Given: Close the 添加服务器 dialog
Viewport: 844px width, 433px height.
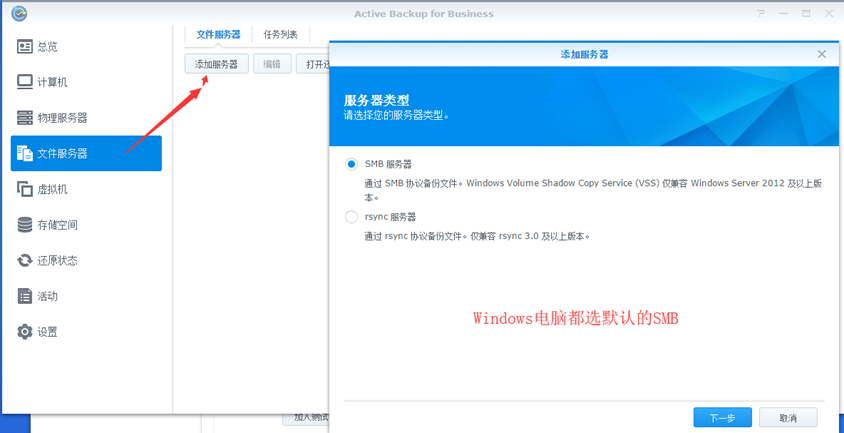Looking at the screenshot, I should click(x=822, y=54).
